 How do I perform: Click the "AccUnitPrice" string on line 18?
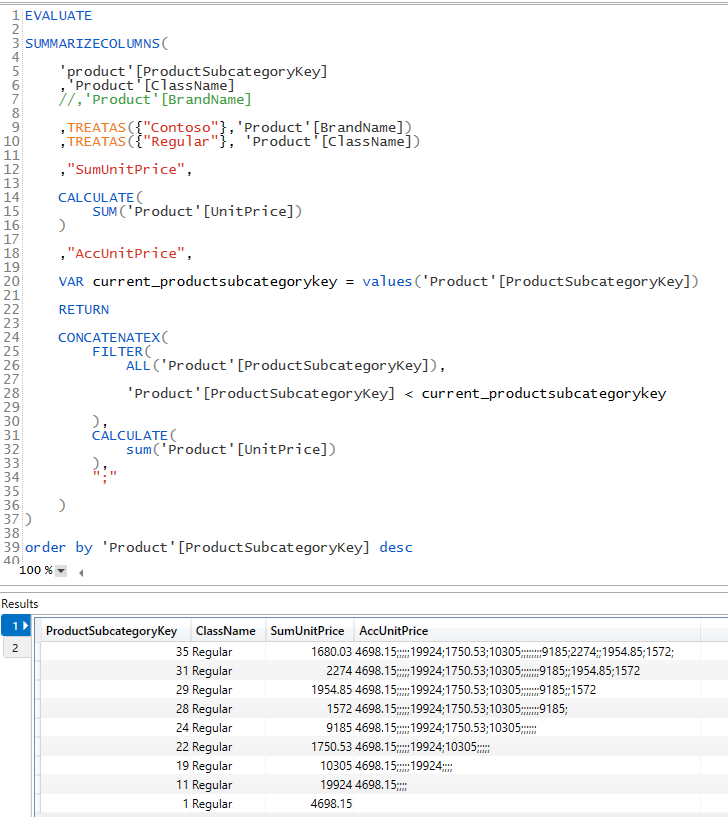(x=126, y=253)
